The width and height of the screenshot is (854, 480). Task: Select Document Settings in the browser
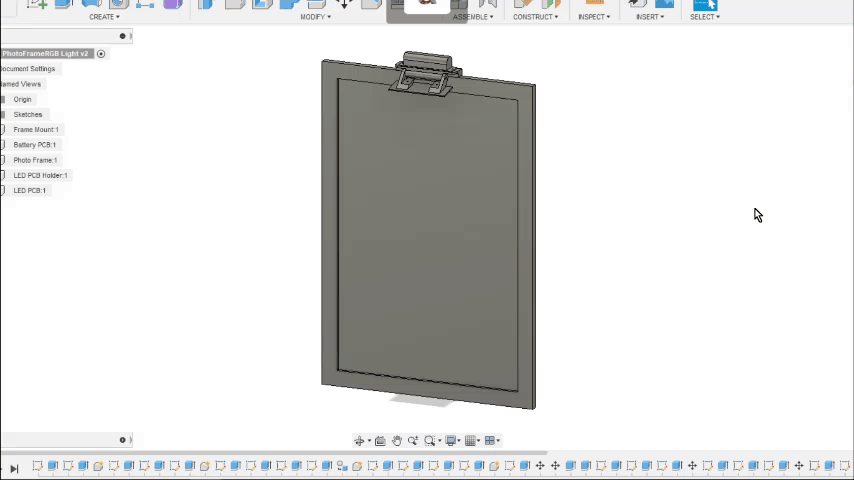(x=28, y=69)
